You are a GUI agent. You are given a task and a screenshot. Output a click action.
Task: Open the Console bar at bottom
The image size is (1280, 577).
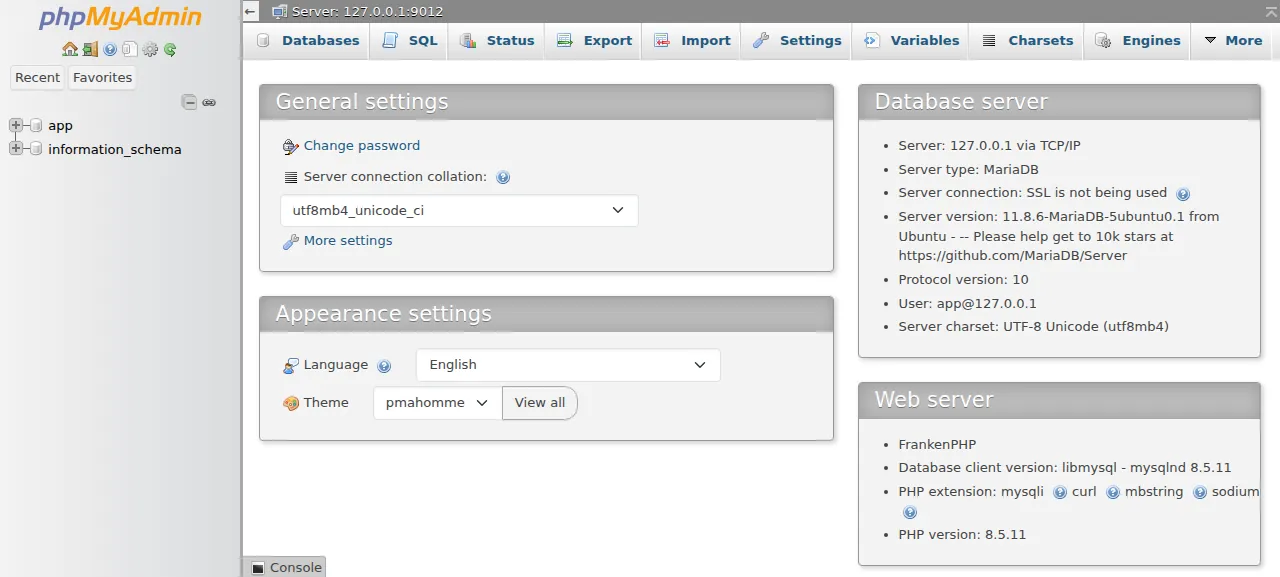[286, 567]
